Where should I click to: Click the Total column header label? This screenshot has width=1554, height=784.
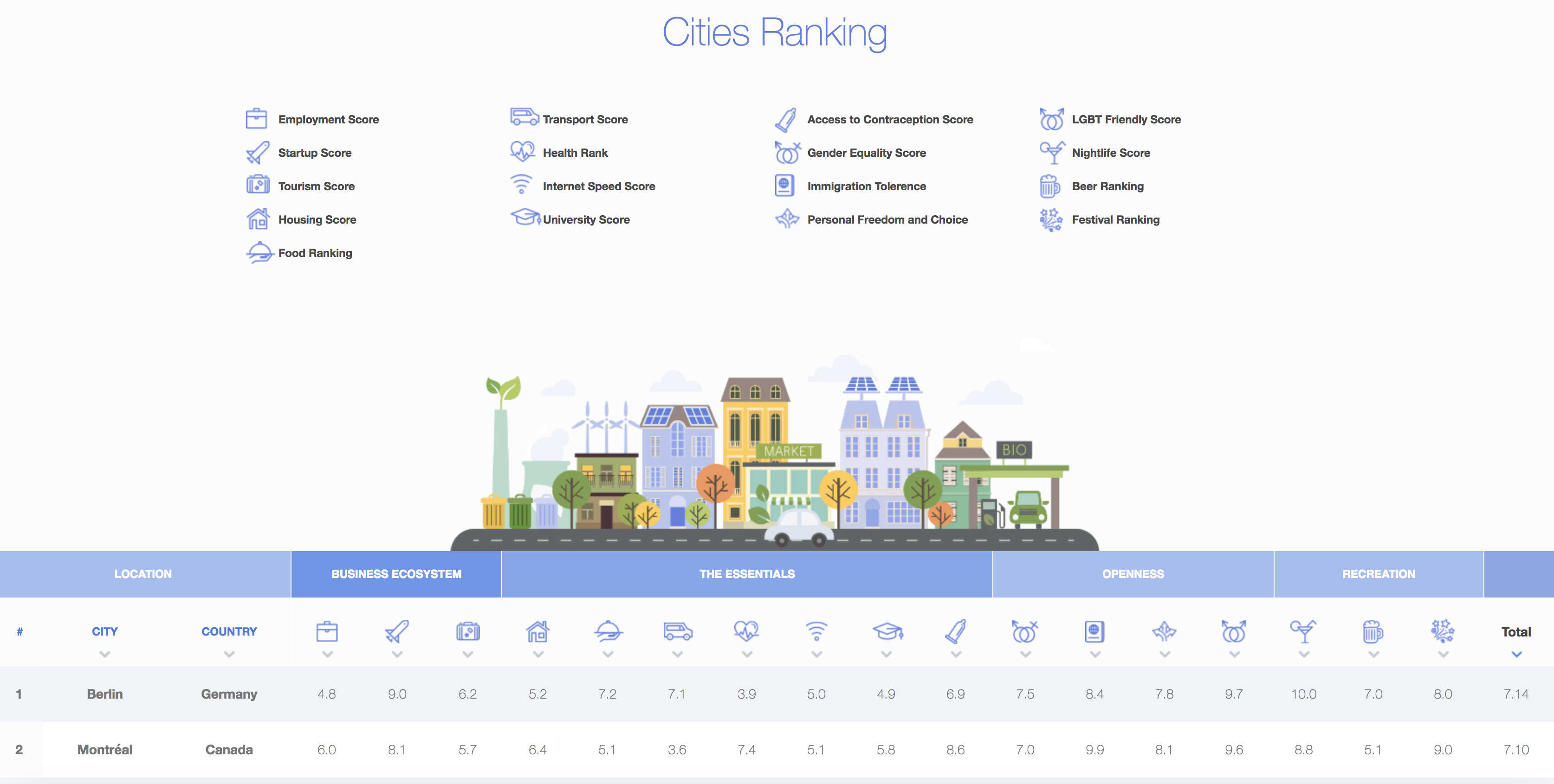click(1516, 631)
